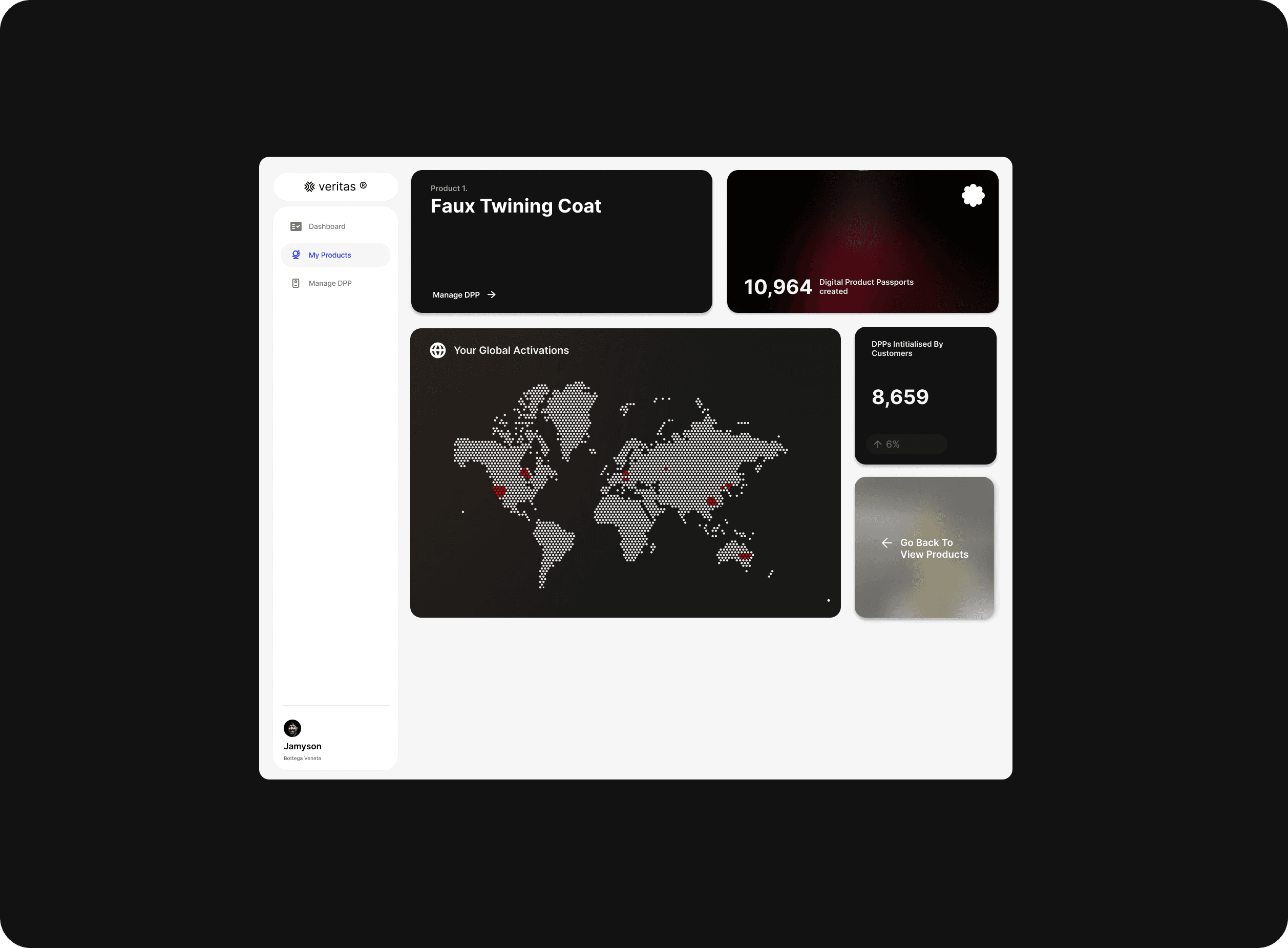This screenshot has width=1288, height=948.
Task: Open the Dashboard menu item
Action: click(335, 226)
